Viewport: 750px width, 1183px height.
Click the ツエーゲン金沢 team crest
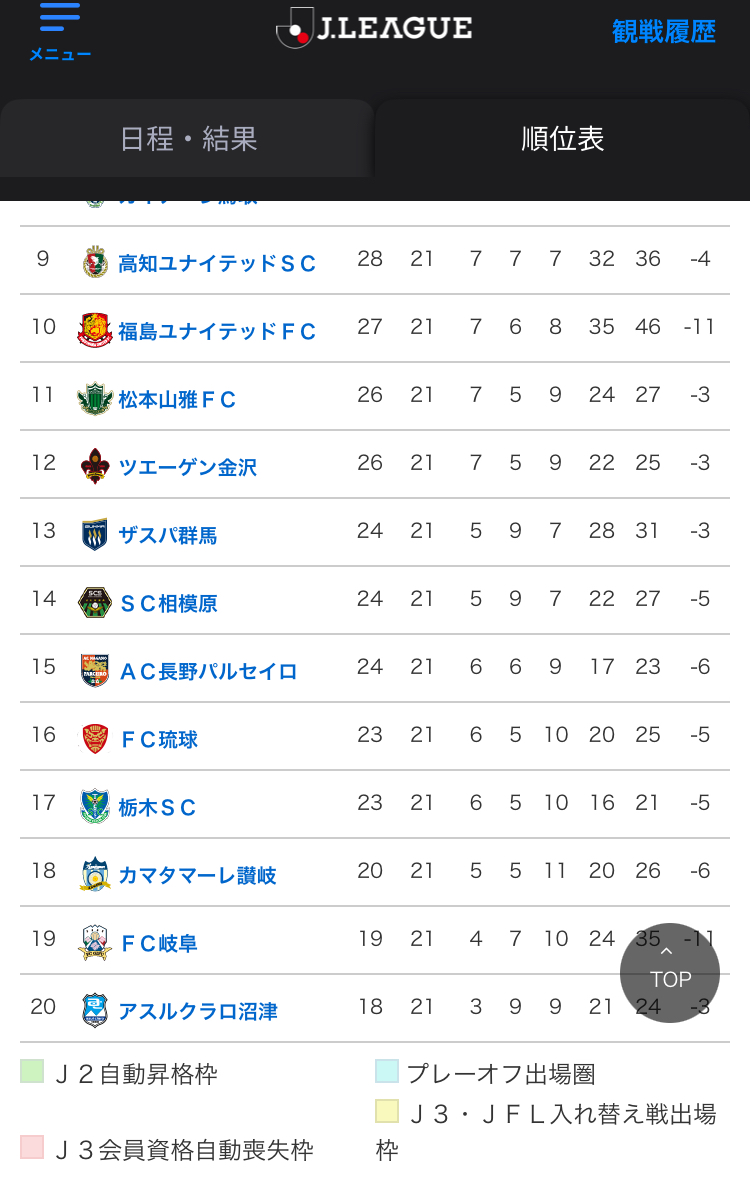(95, 466)
